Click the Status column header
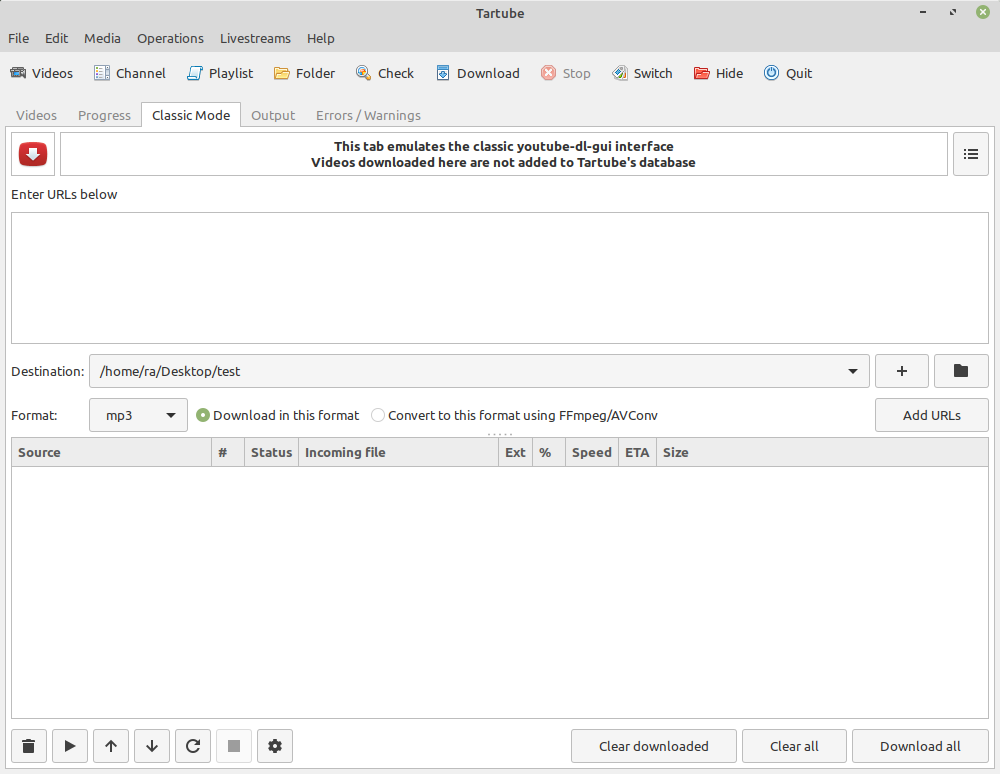 point(271,452)
